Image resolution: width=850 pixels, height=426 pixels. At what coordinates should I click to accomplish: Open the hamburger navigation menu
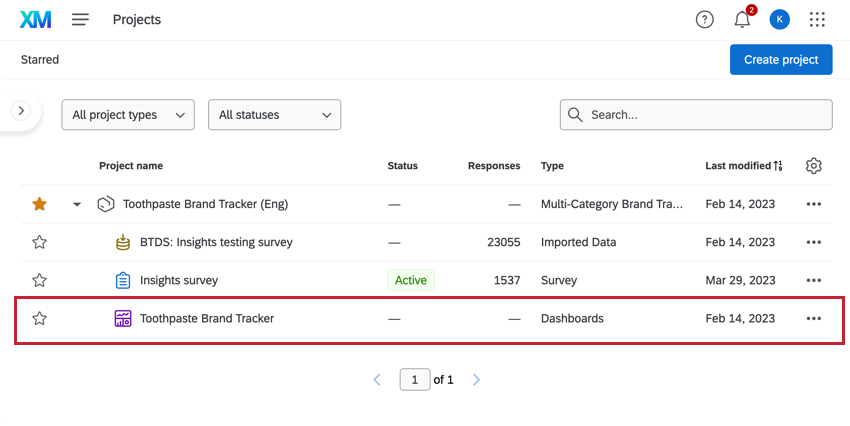pos(81,20)
